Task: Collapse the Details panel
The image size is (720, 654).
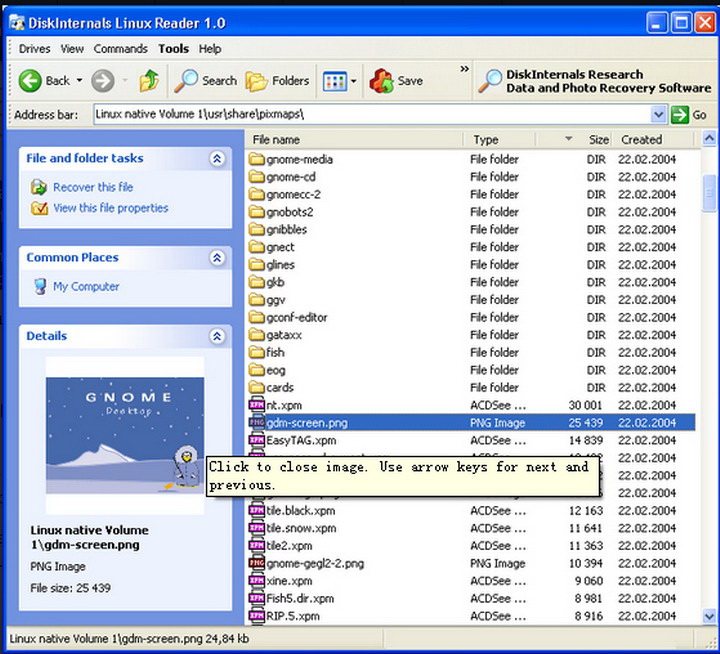Action: pos(217,337)
